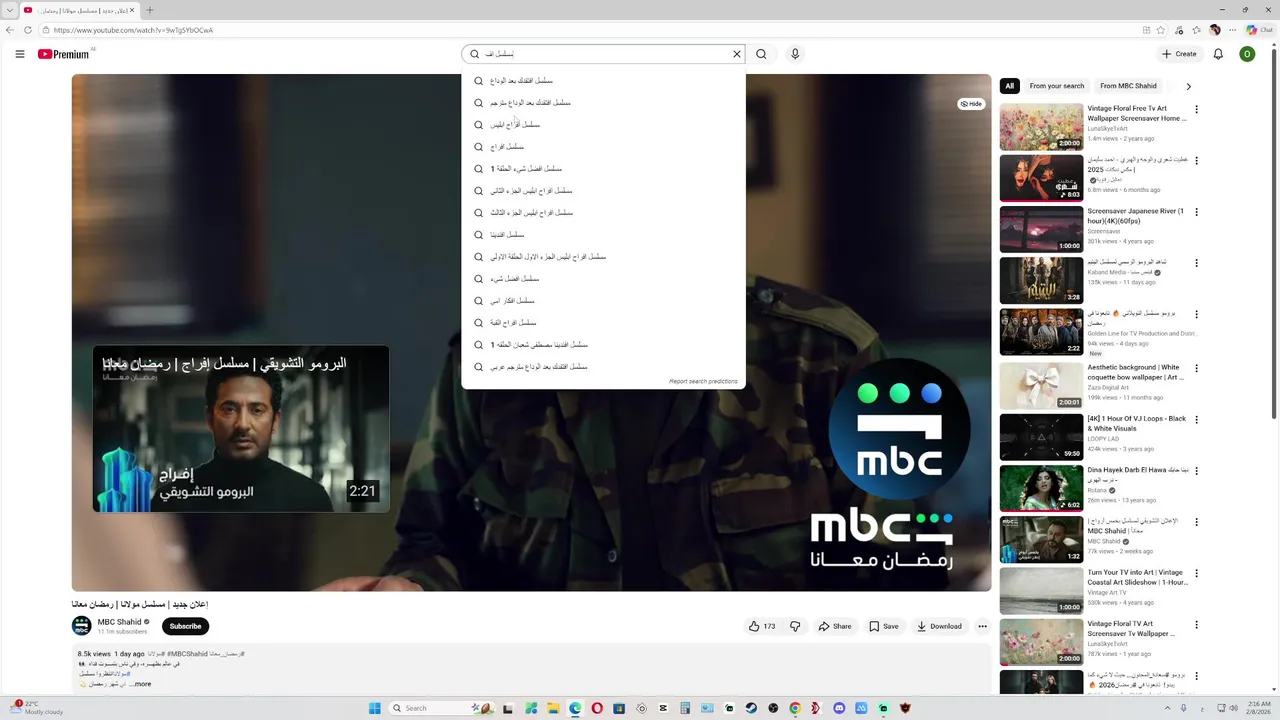This screenshot has width=1280, height=720.
Task: Select suggestion مسلسل افندينا
Action: [x=603, y=235]
